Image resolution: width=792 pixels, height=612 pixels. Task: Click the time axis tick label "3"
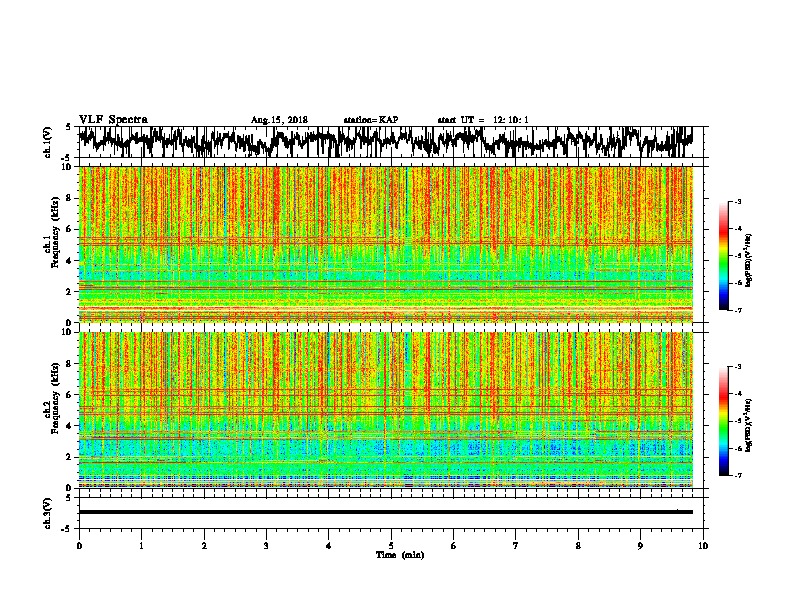click(266, 546)
